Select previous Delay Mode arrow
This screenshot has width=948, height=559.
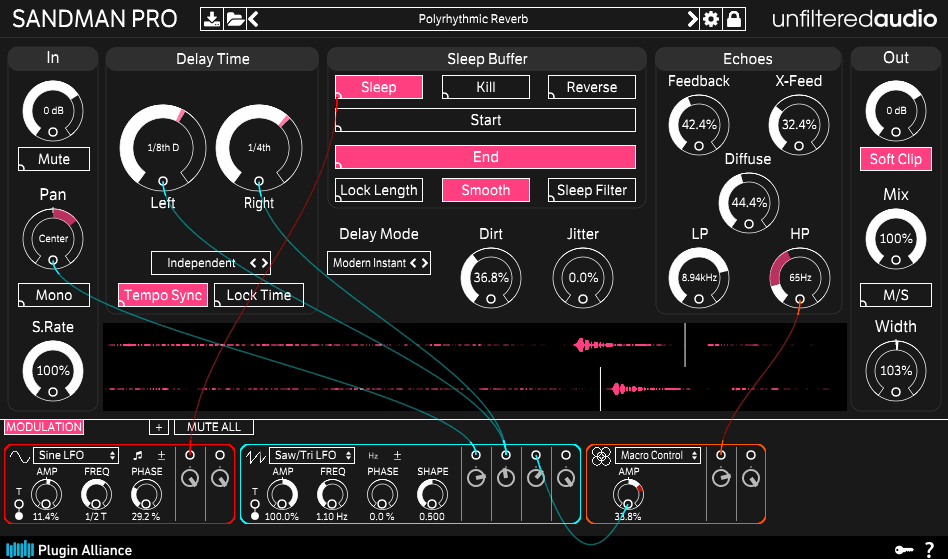[x=413, y=263]
